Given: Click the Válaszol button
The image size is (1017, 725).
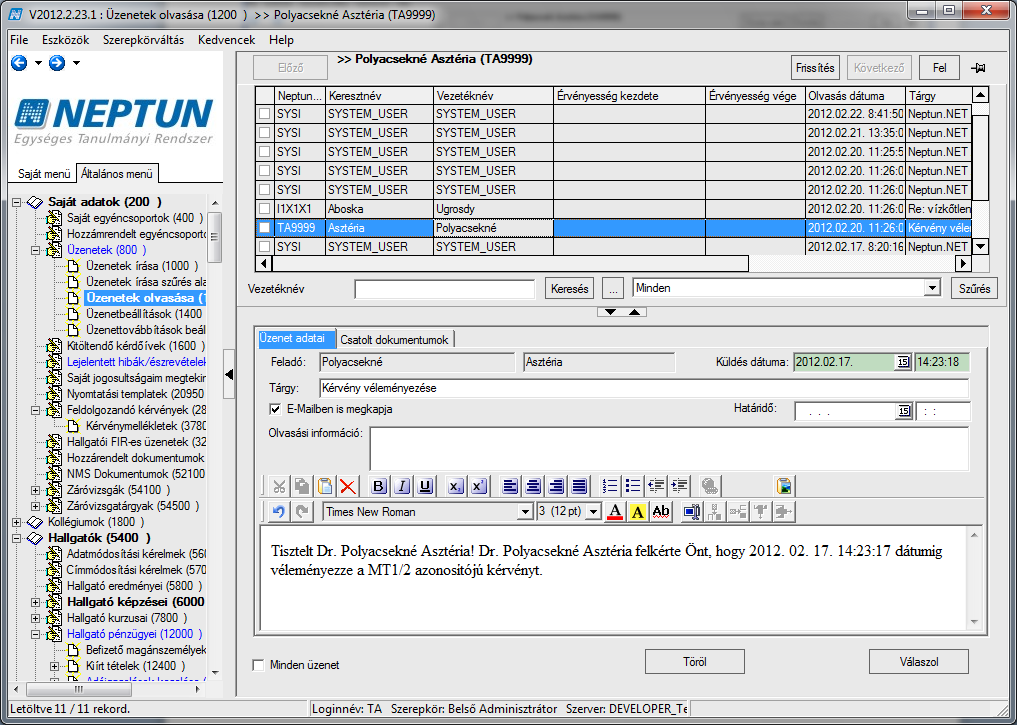Looking at the screenshot, I should (919, 662).
